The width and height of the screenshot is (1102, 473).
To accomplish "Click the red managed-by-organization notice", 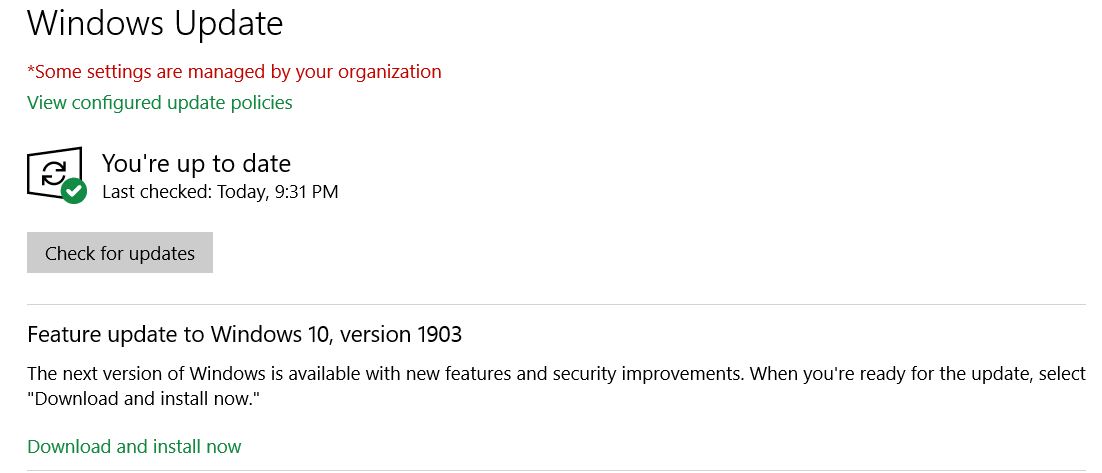I will (234, 72).
